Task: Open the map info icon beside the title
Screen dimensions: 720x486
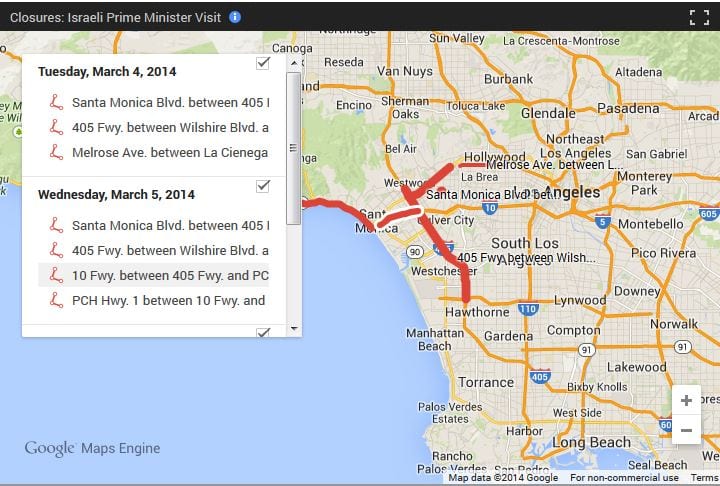Action: coord(235,17)
